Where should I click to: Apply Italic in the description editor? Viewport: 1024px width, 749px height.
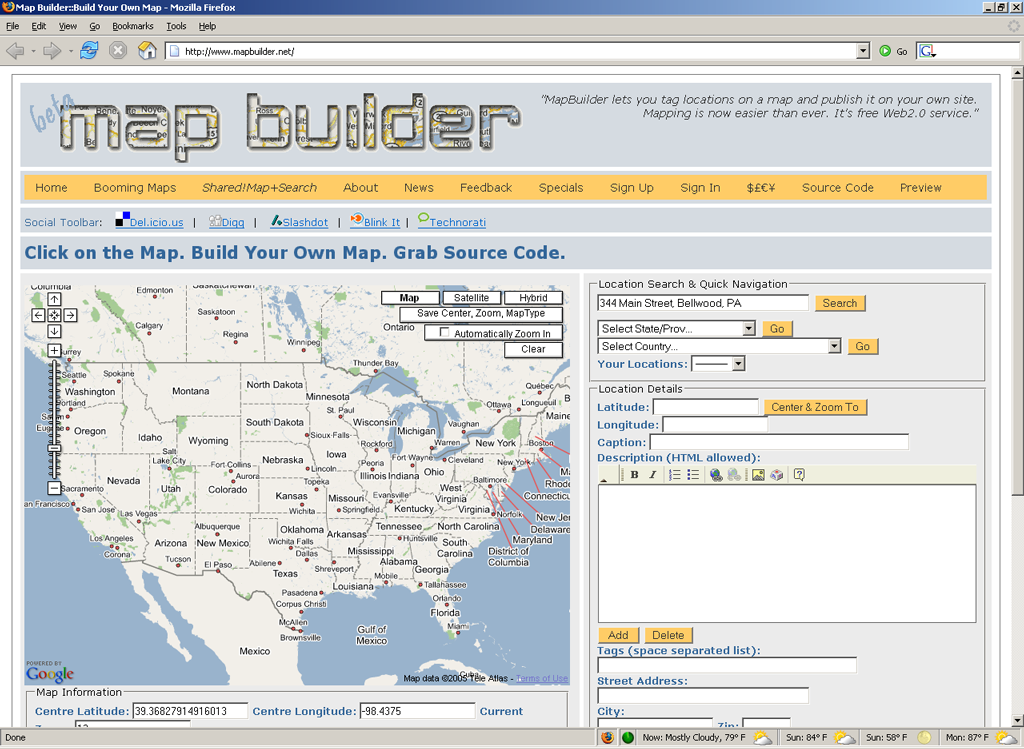coord(652,475)
